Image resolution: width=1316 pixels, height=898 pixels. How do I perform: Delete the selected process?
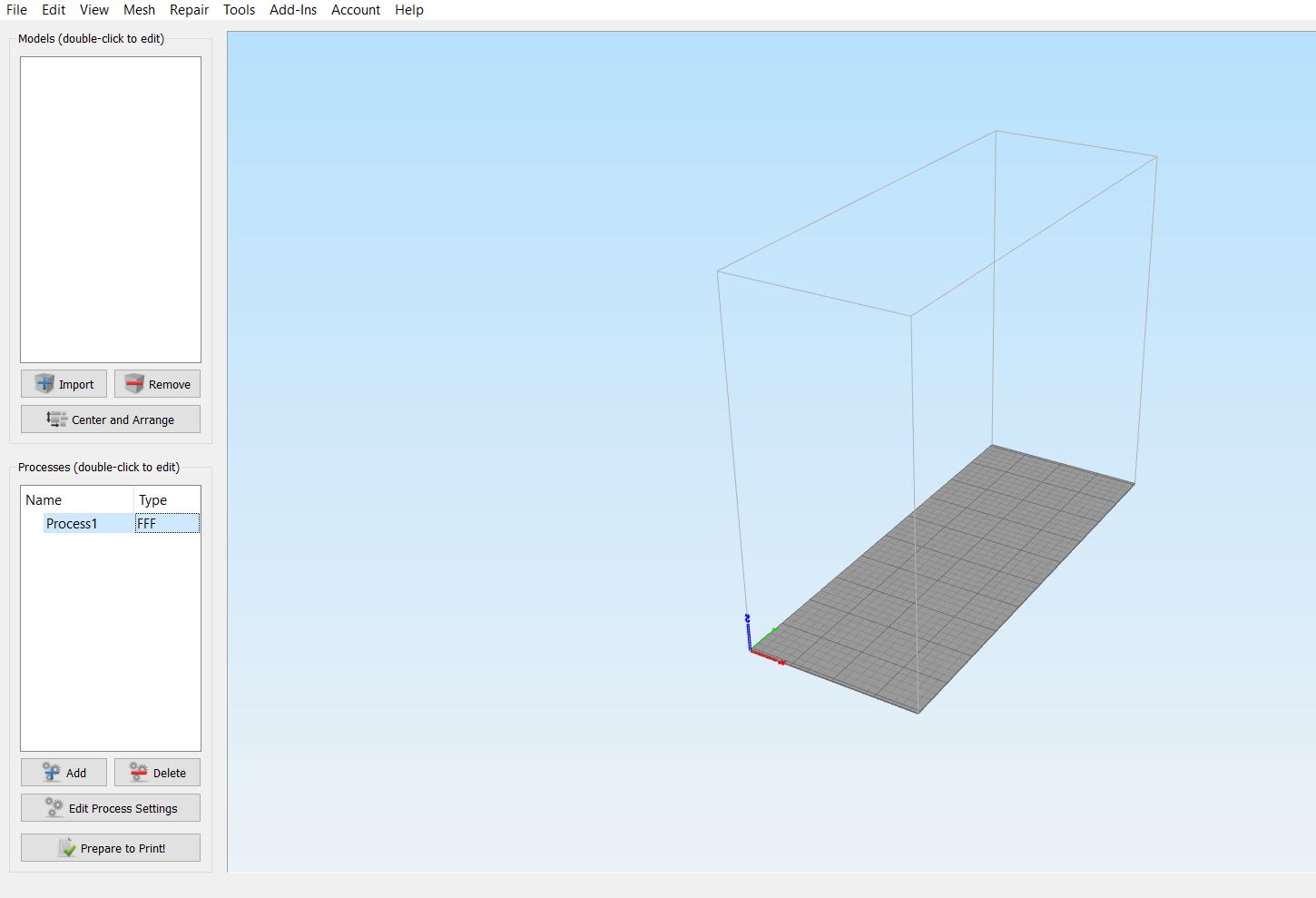[x=157, y=773]
